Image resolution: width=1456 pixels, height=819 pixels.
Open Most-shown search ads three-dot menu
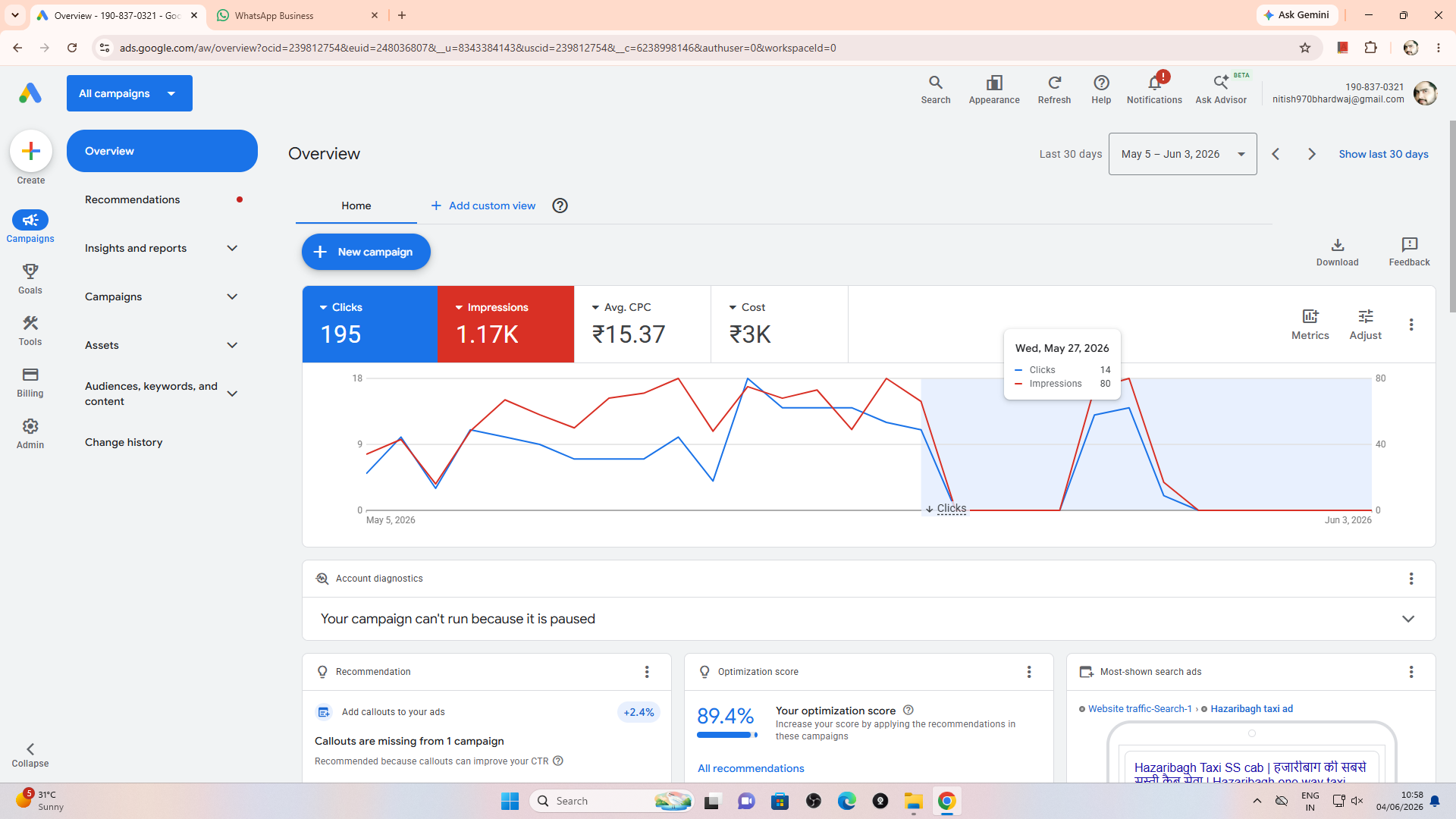pos(1411,672)
